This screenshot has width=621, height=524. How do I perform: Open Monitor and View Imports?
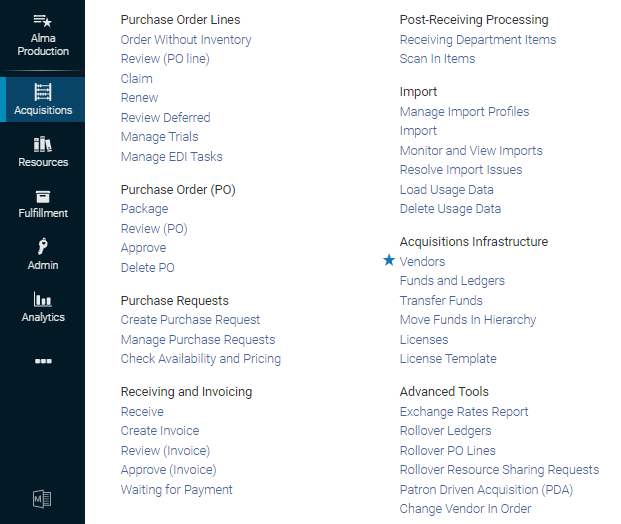[471, 151]
